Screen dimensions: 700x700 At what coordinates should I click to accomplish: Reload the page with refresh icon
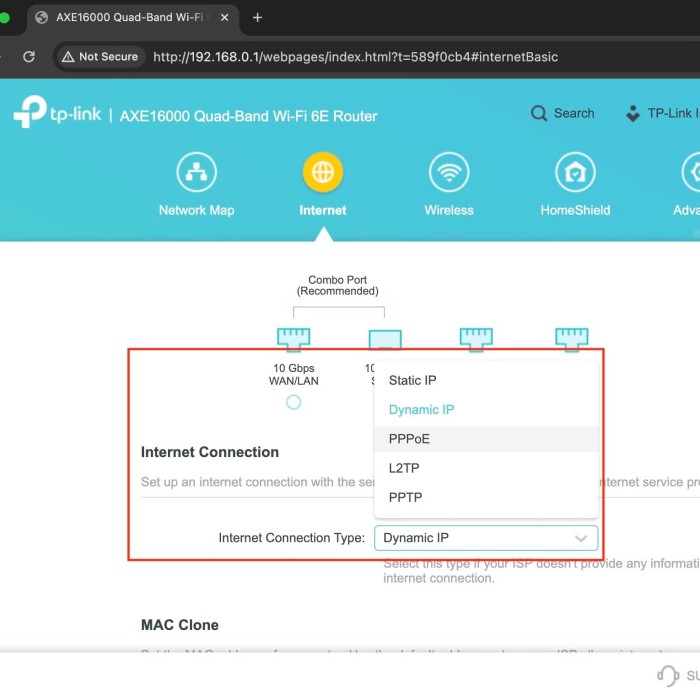click(29, 57)
